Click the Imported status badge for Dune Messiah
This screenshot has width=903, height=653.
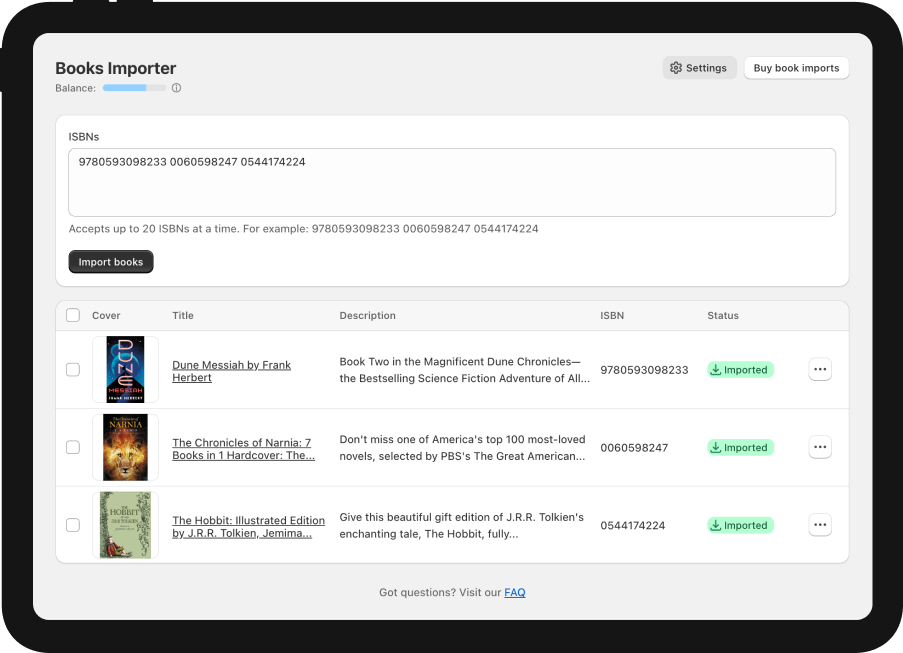pyautogui.click(x=740, y=370)
